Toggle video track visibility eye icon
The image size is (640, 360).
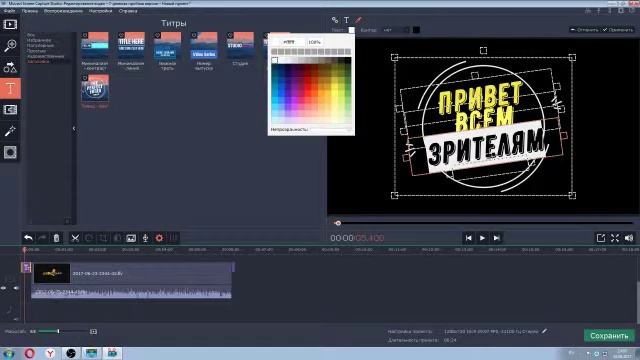pos(4,288)
